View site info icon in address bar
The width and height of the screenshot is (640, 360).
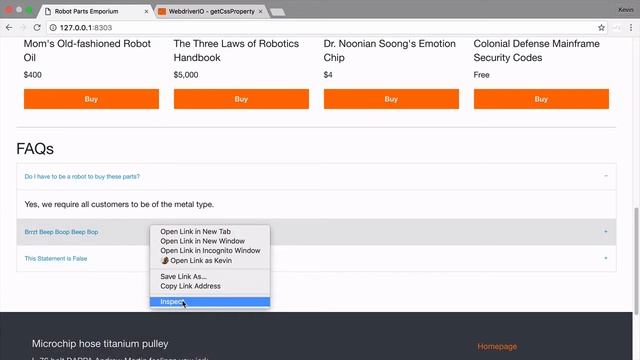[x=53, y=27]
